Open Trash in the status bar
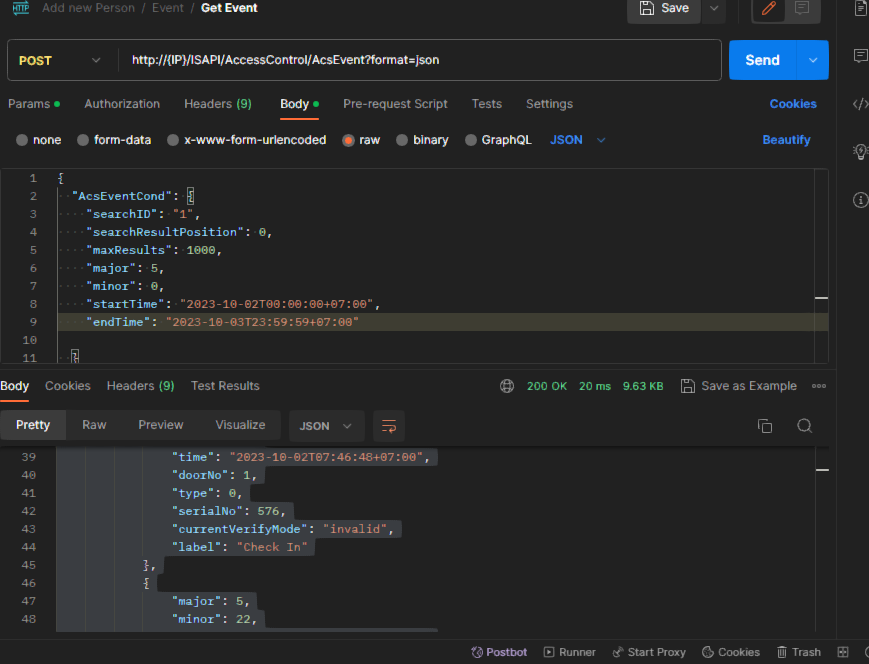This screenshot has width=869, height=664. [797, 652]
